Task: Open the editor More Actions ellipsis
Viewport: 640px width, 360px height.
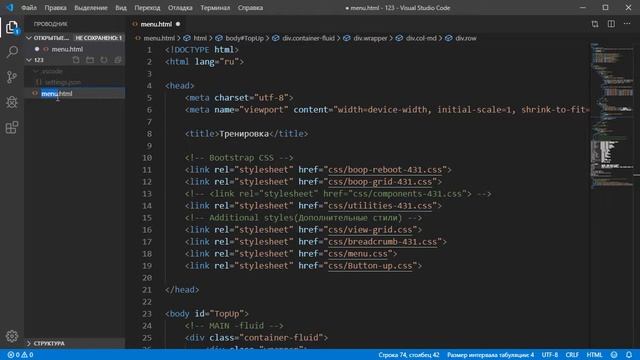Action: pos(627,24)
